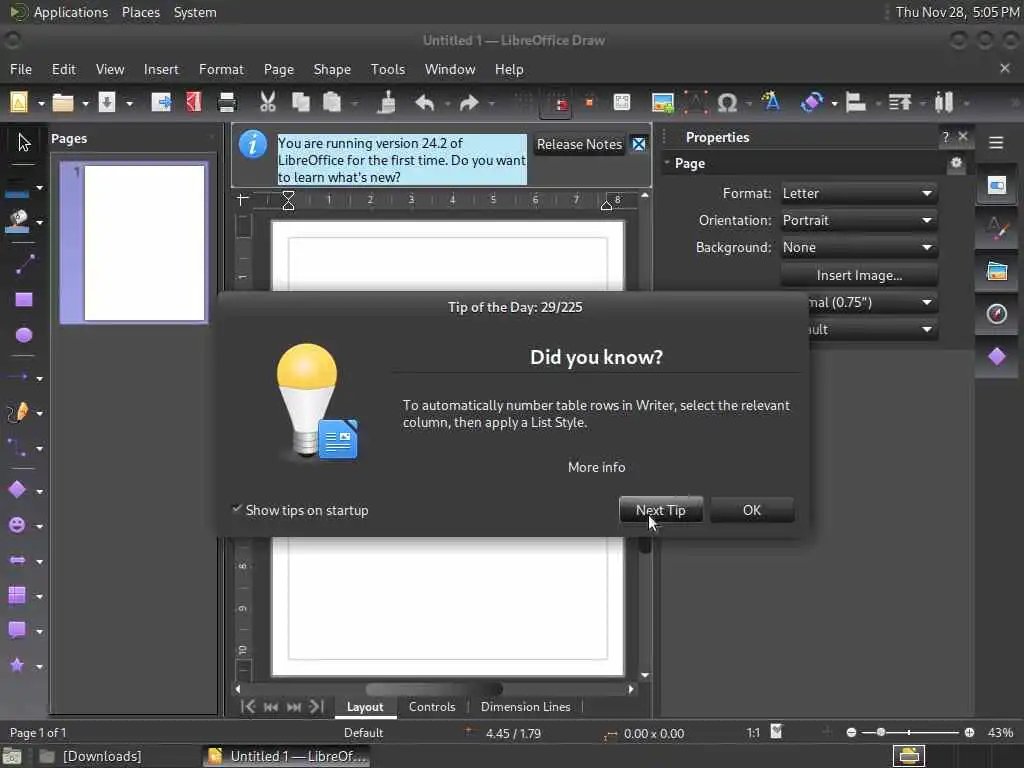Screen dimensions: 1024x768
Task: Click the clock showing Thu Nov 28
Action: 957,12
